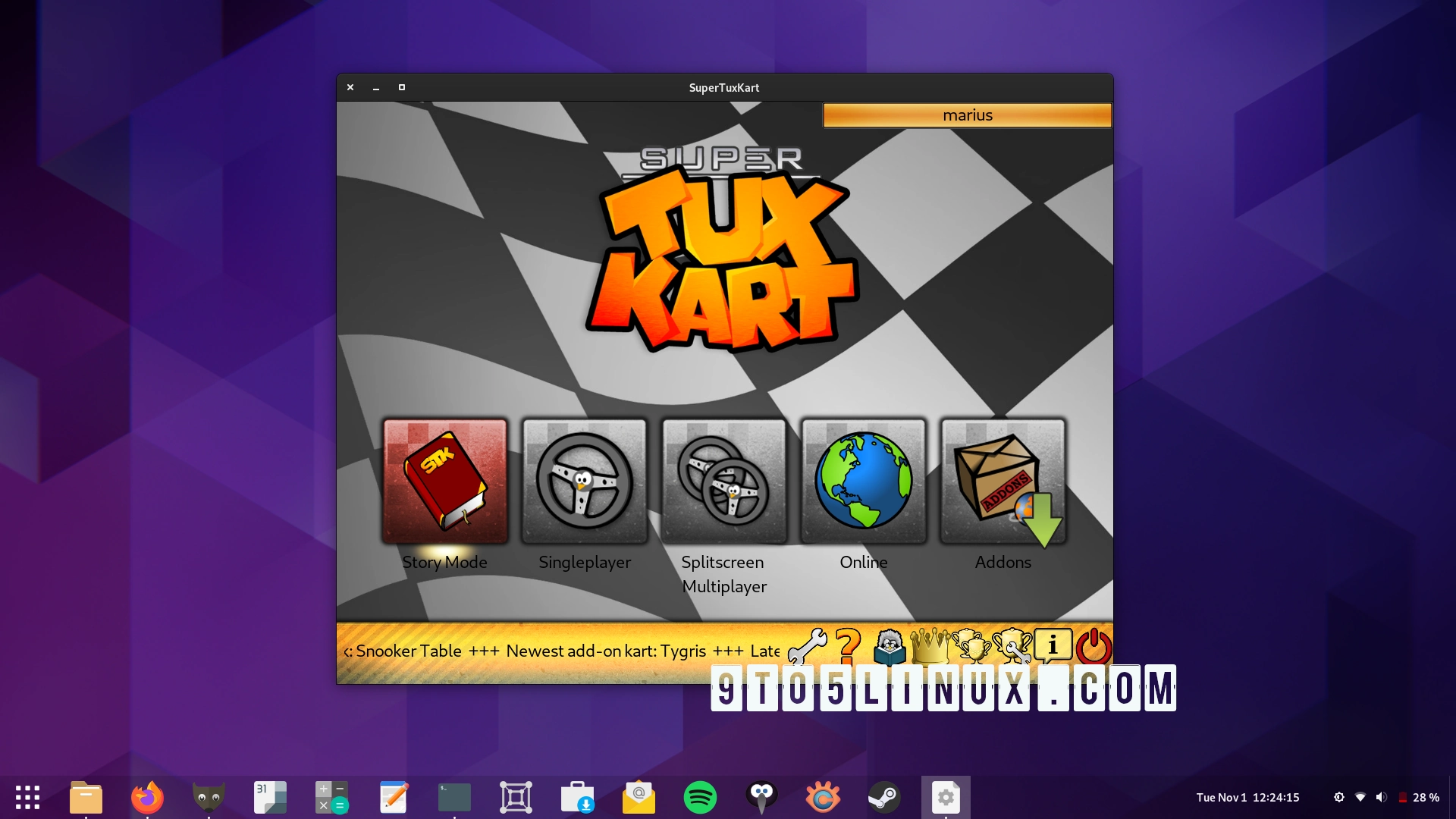
Task: Open Story Mode with the red book icon
Action: tap(445, 481)
